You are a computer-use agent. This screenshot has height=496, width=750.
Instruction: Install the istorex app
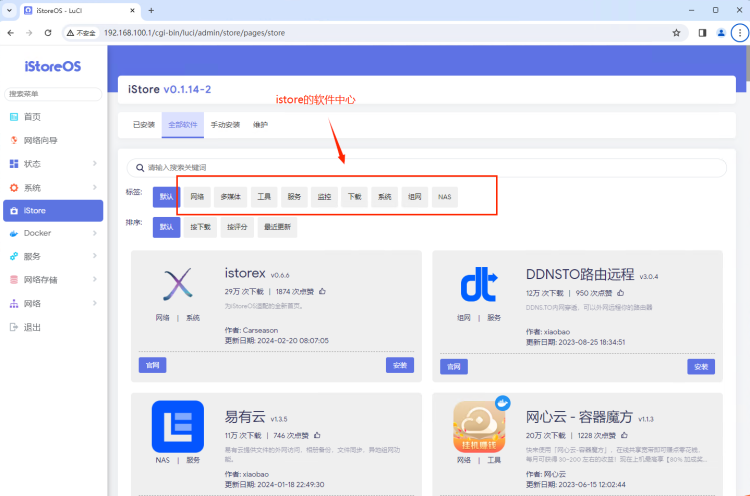(x=400, y=365)
